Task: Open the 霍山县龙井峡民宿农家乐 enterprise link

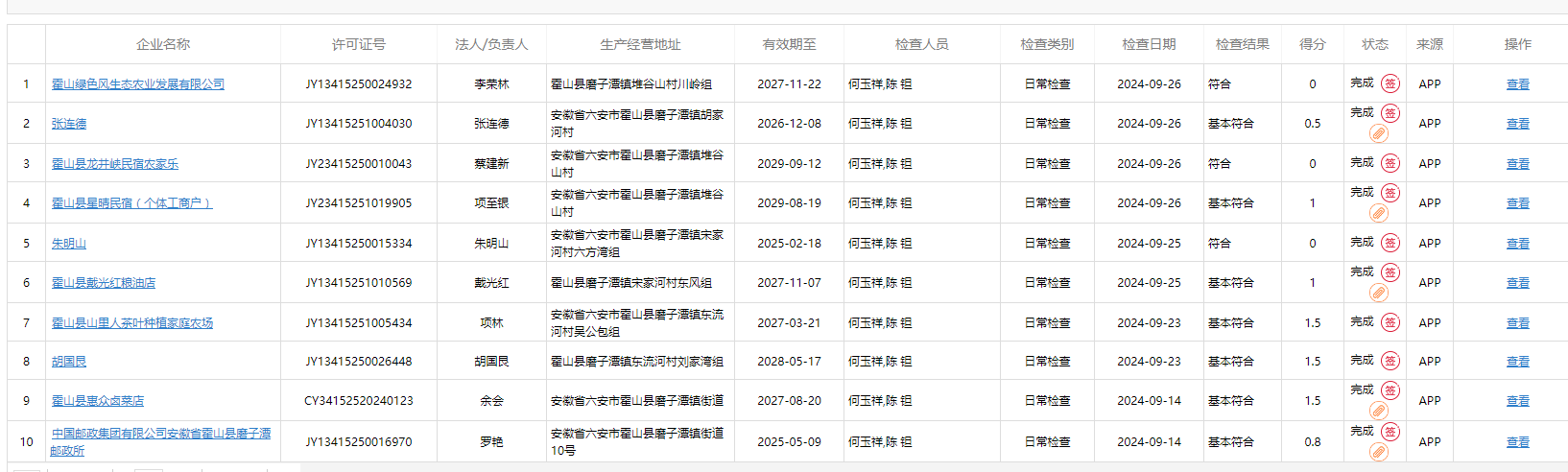Action: coord(115,164)
